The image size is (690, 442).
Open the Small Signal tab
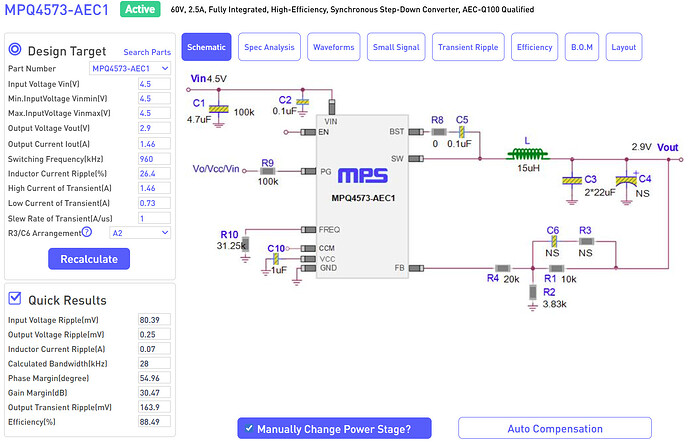tap(396, 47)
